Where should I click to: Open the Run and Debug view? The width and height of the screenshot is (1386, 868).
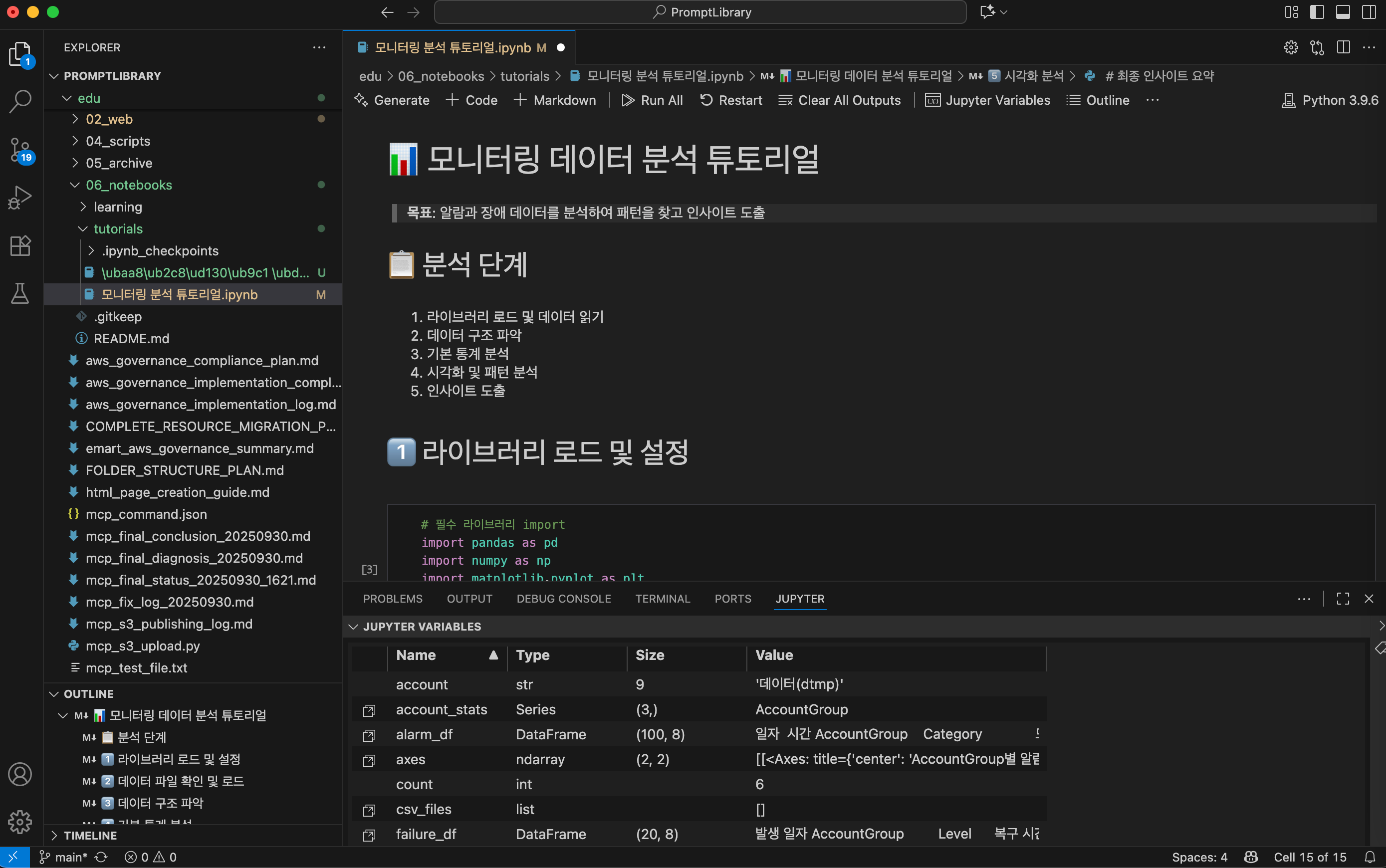click(x=20, y=198)
